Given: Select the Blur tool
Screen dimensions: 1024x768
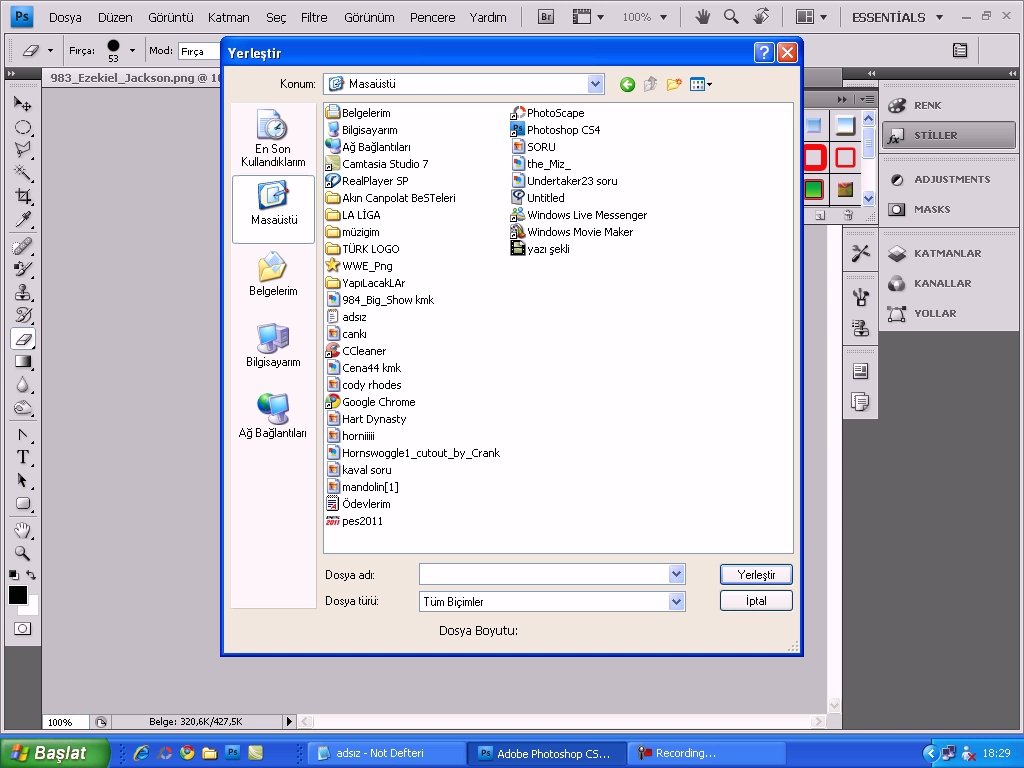Looking at the screenshot, I should point(22,385).
